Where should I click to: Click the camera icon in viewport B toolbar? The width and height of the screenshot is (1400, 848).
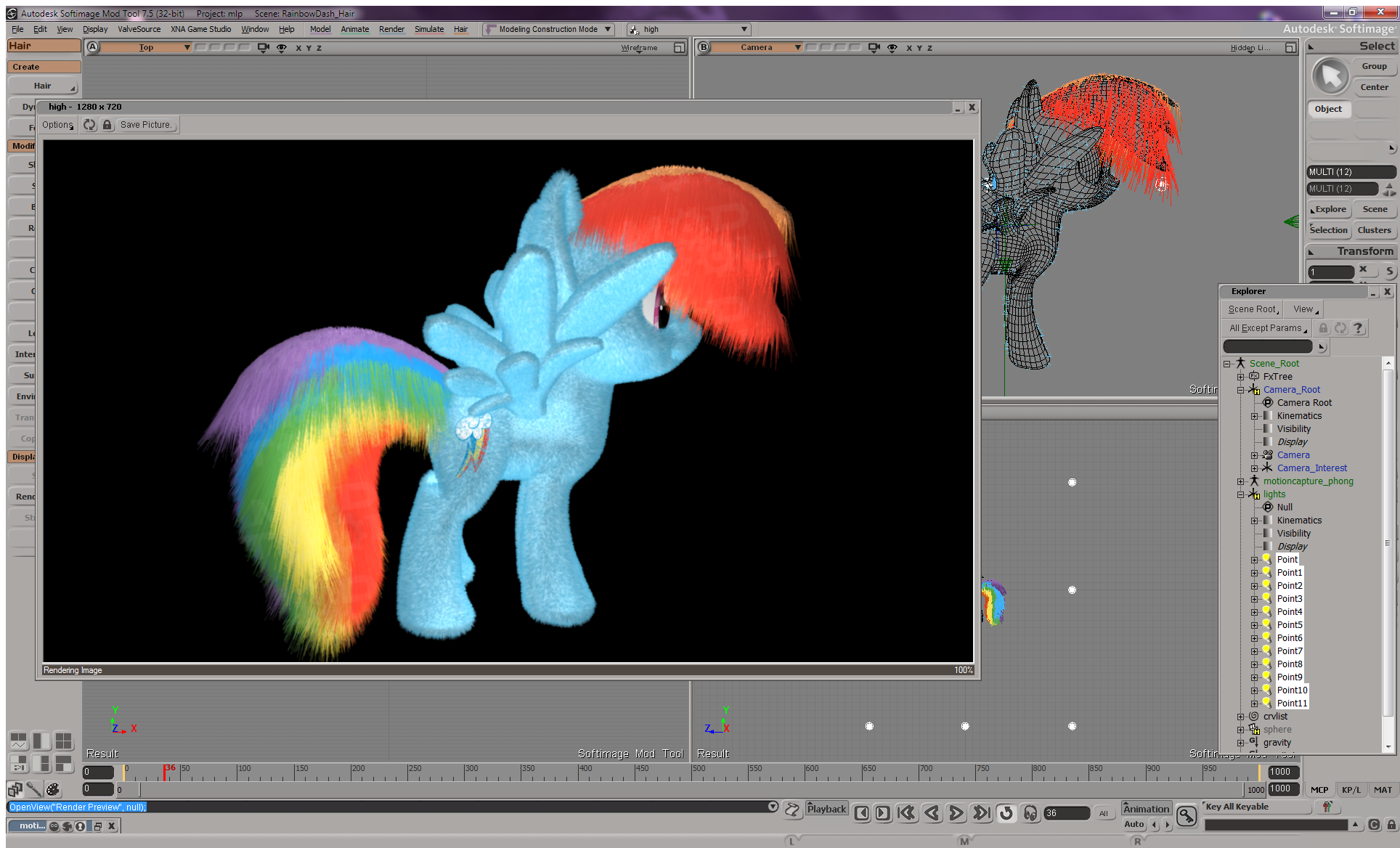click(x=874, y=47)
